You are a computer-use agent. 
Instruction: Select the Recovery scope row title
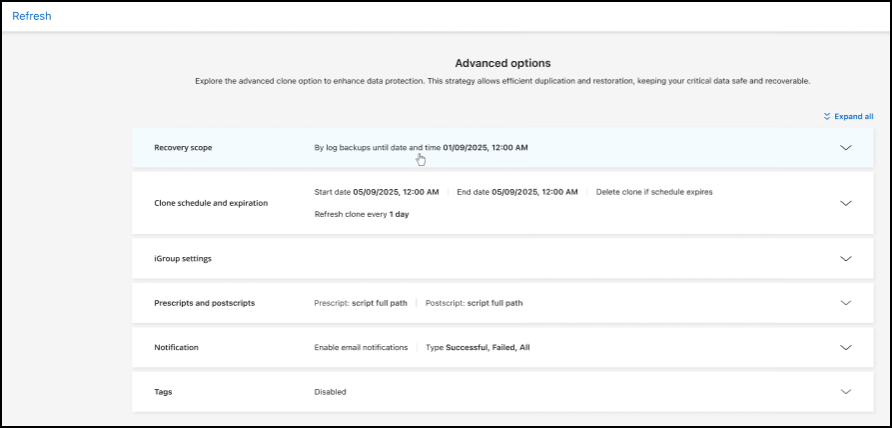click(x=183, y=148)
